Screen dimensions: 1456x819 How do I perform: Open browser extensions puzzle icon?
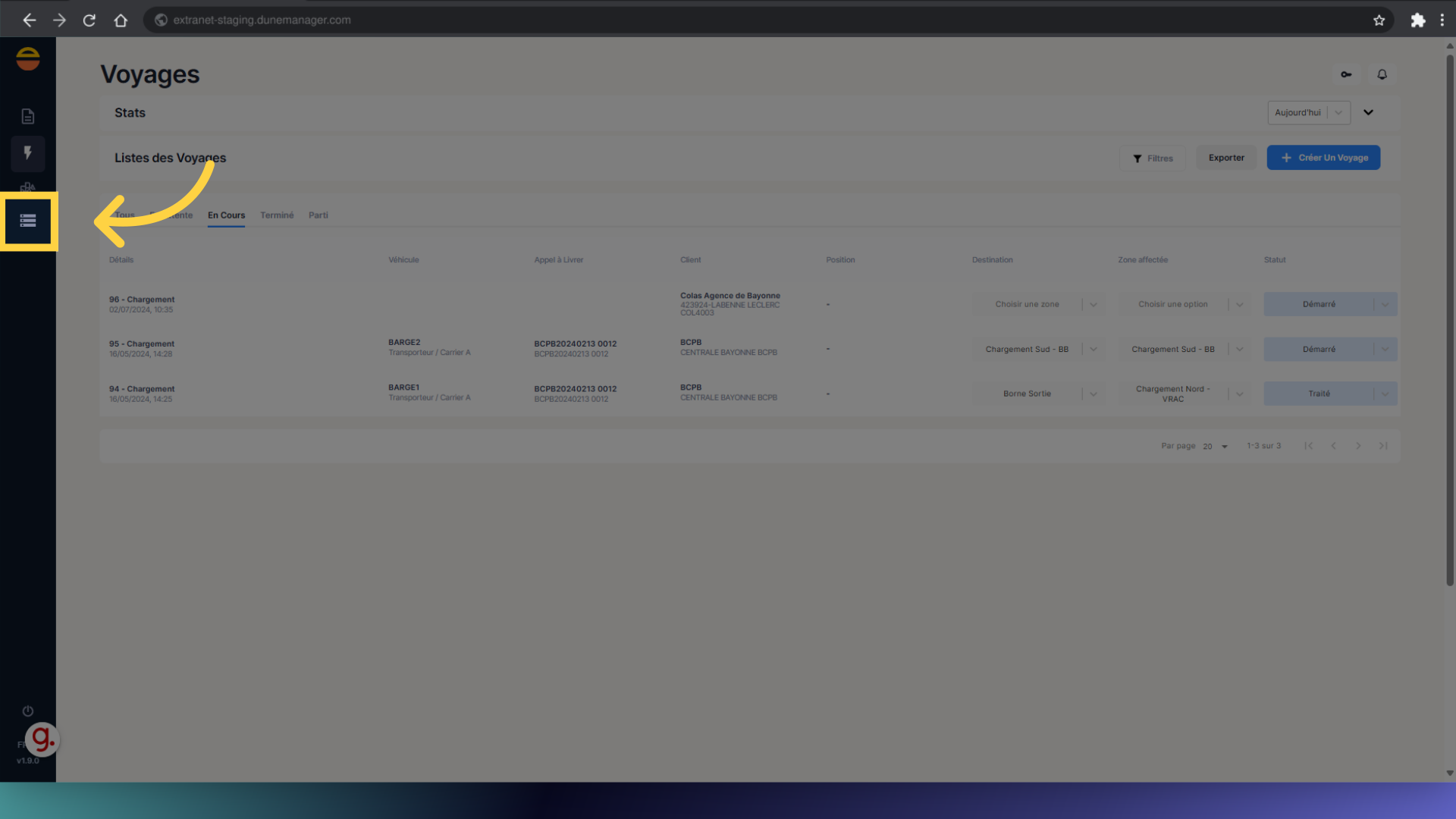pos(1417,20)
